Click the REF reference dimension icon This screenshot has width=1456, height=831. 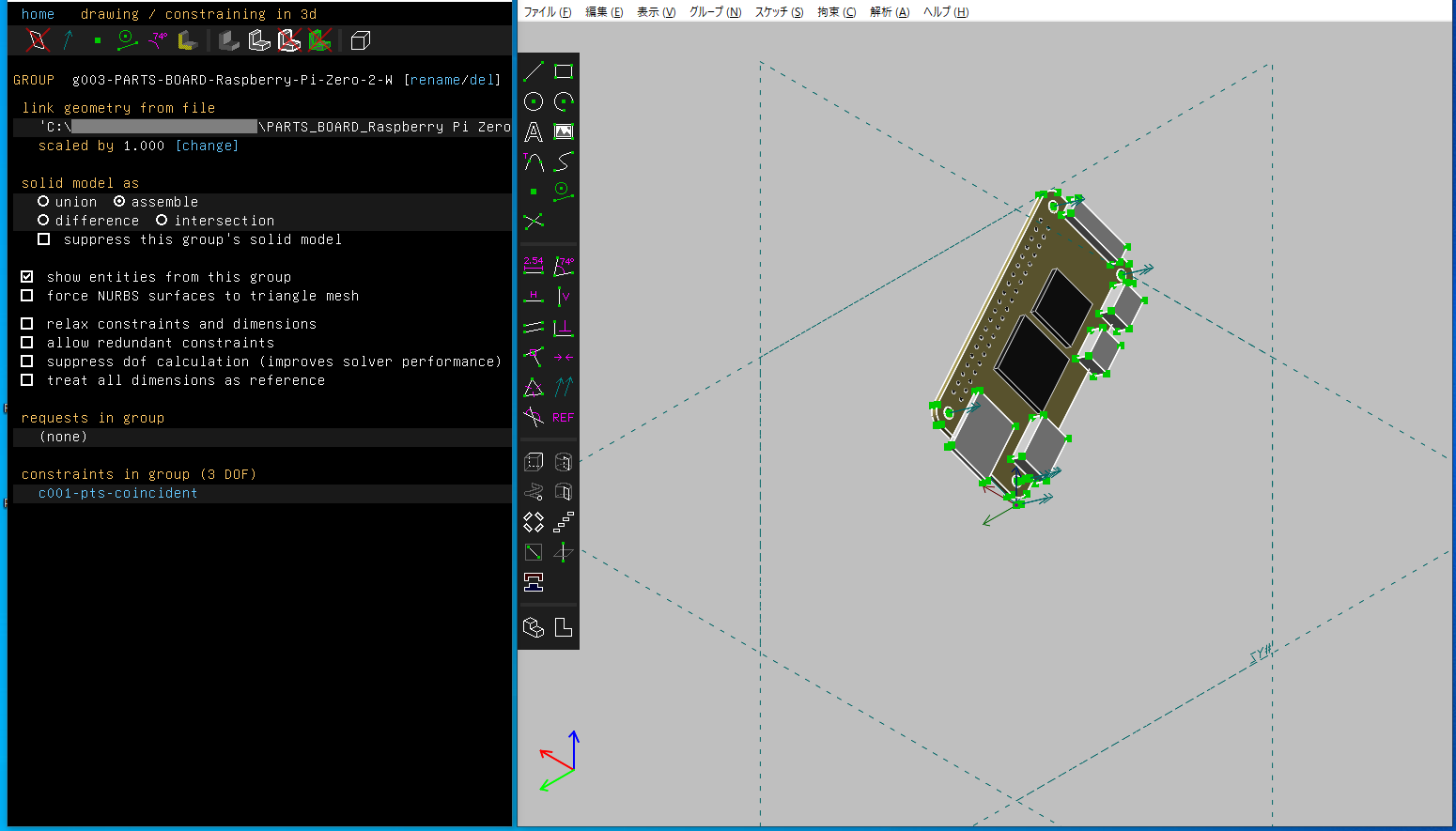tap(564, 418)
